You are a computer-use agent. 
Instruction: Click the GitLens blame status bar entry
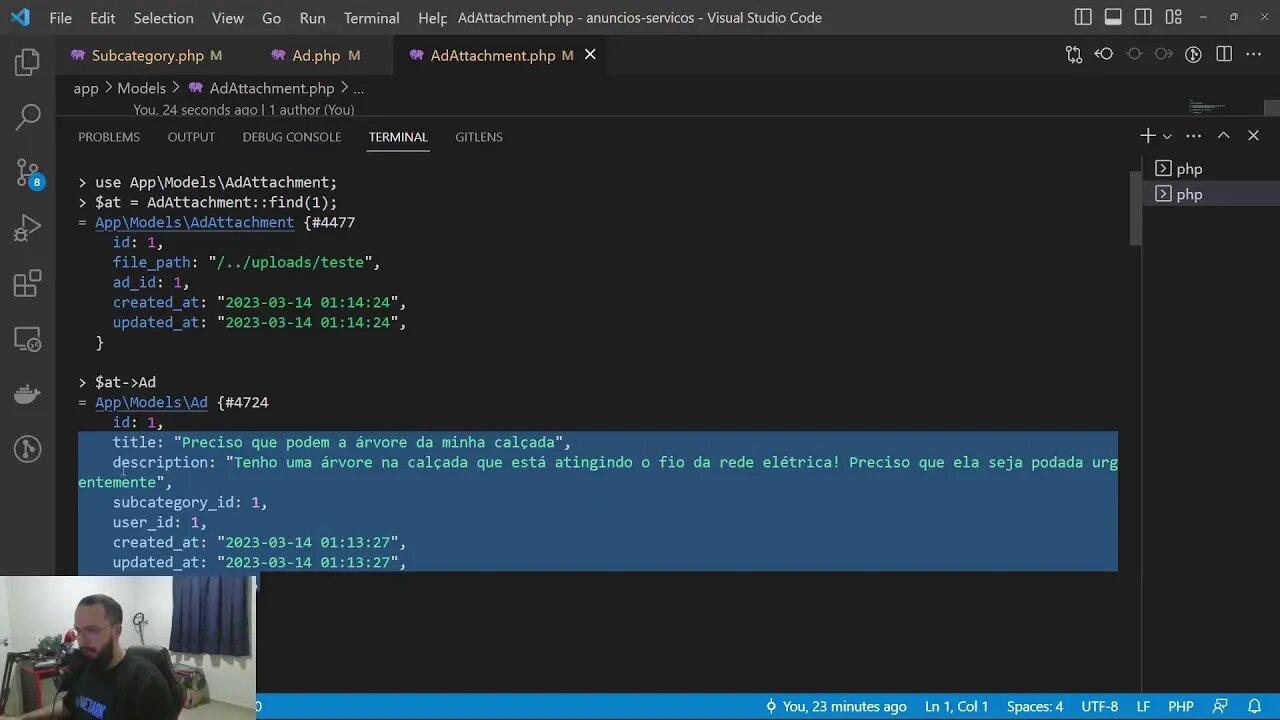(x=836, y=706)
